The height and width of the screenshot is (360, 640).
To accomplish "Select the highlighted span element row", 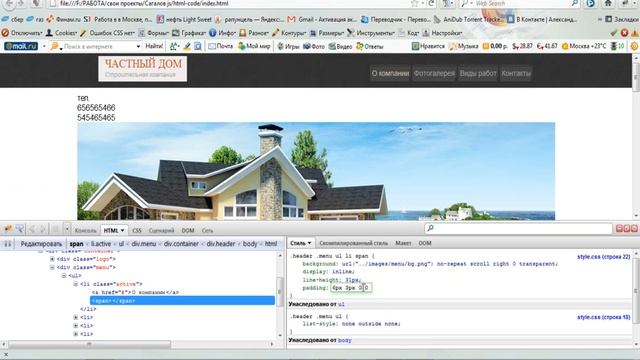I will tap(182, 300).
